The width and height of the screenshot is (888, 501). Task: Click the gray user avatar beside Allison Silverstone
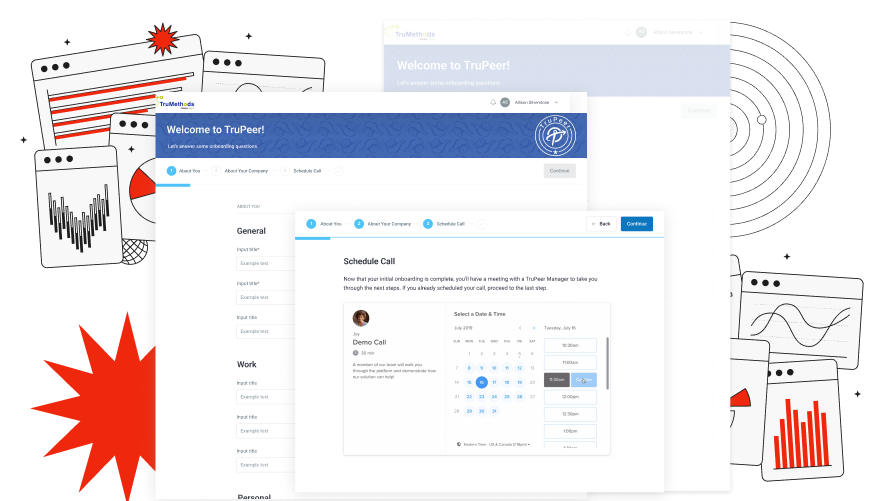(505, 102)
